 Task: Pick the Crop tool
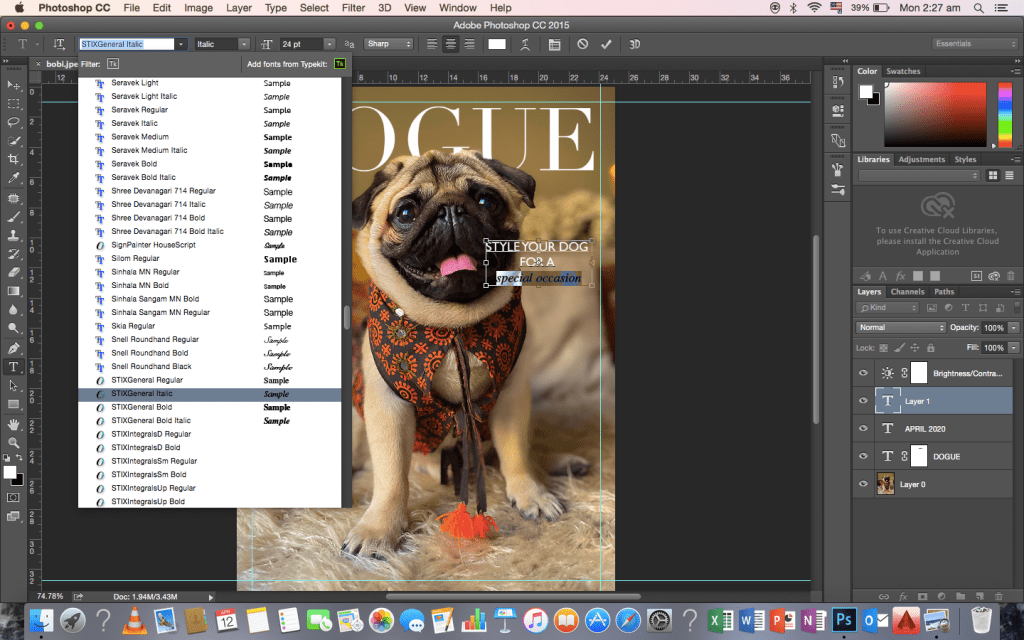point(14,159)
